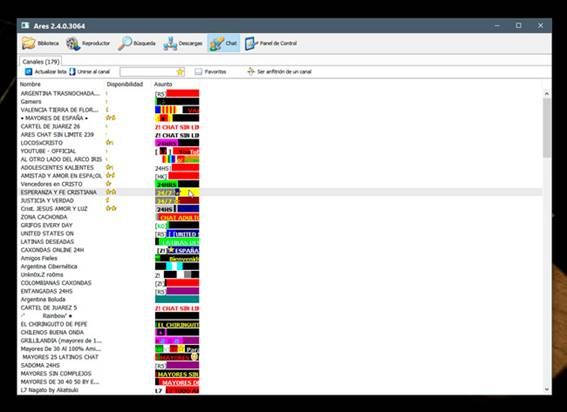Click the star icon beside channel field
This screenshot has height=412, width=567.
pos(180,72)
